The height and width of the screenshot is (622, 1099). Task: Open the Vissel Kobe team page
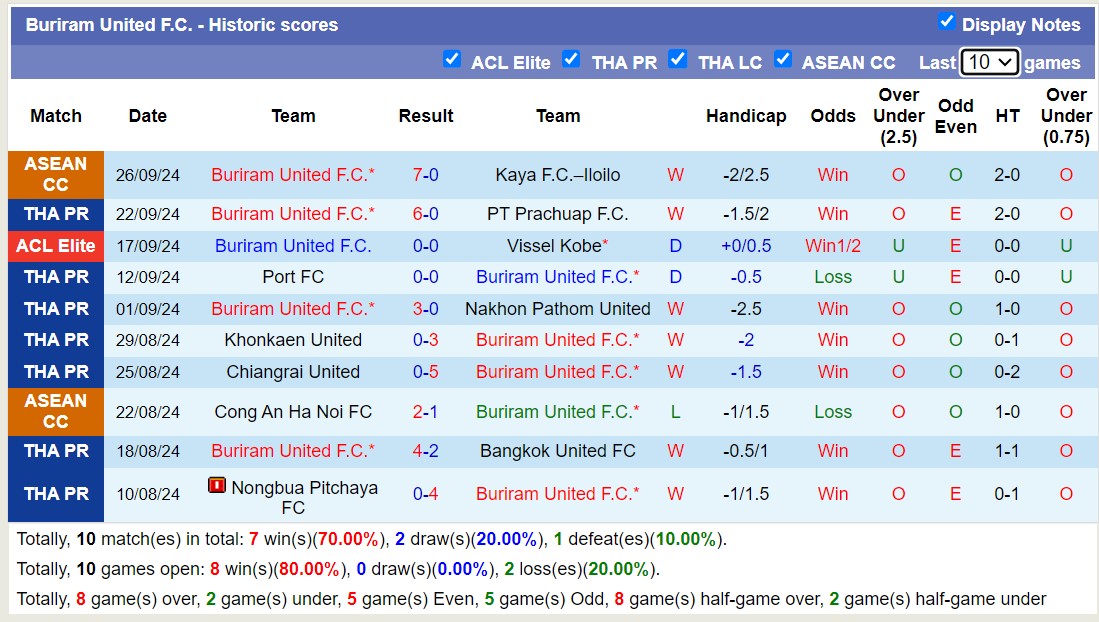coord(553,245)
